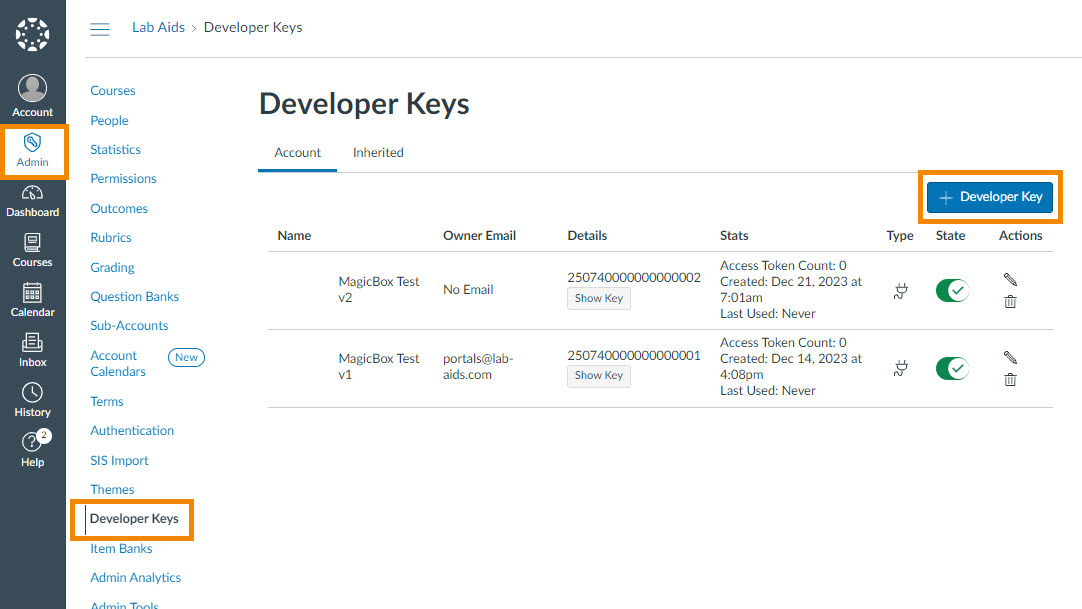Open Permissions in account navigation
Viewport: 1082px width, 609px height.
click(123, 179)
